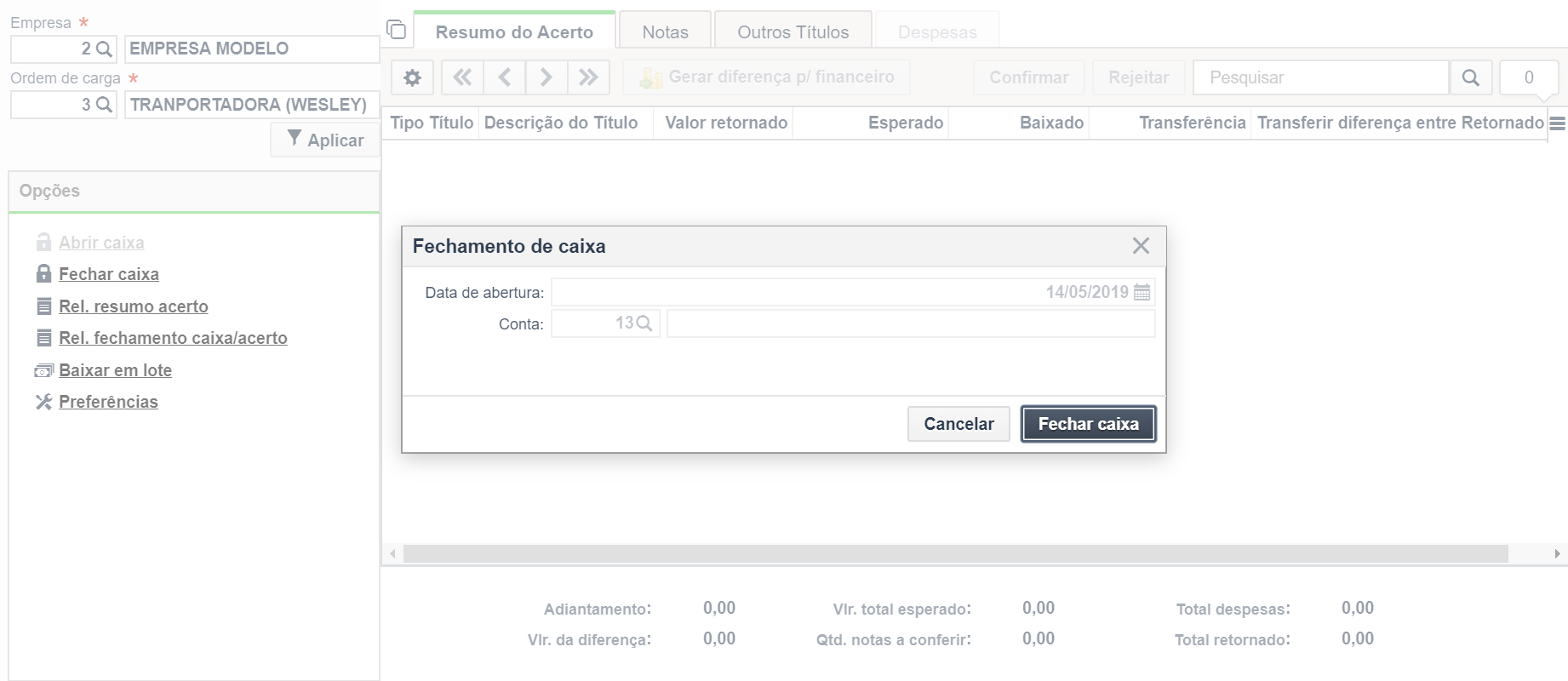1568x681 pixels.
Task: Switch to Resumo do Acerto tab
Action: pyautogui.click(x=514, y=32)
